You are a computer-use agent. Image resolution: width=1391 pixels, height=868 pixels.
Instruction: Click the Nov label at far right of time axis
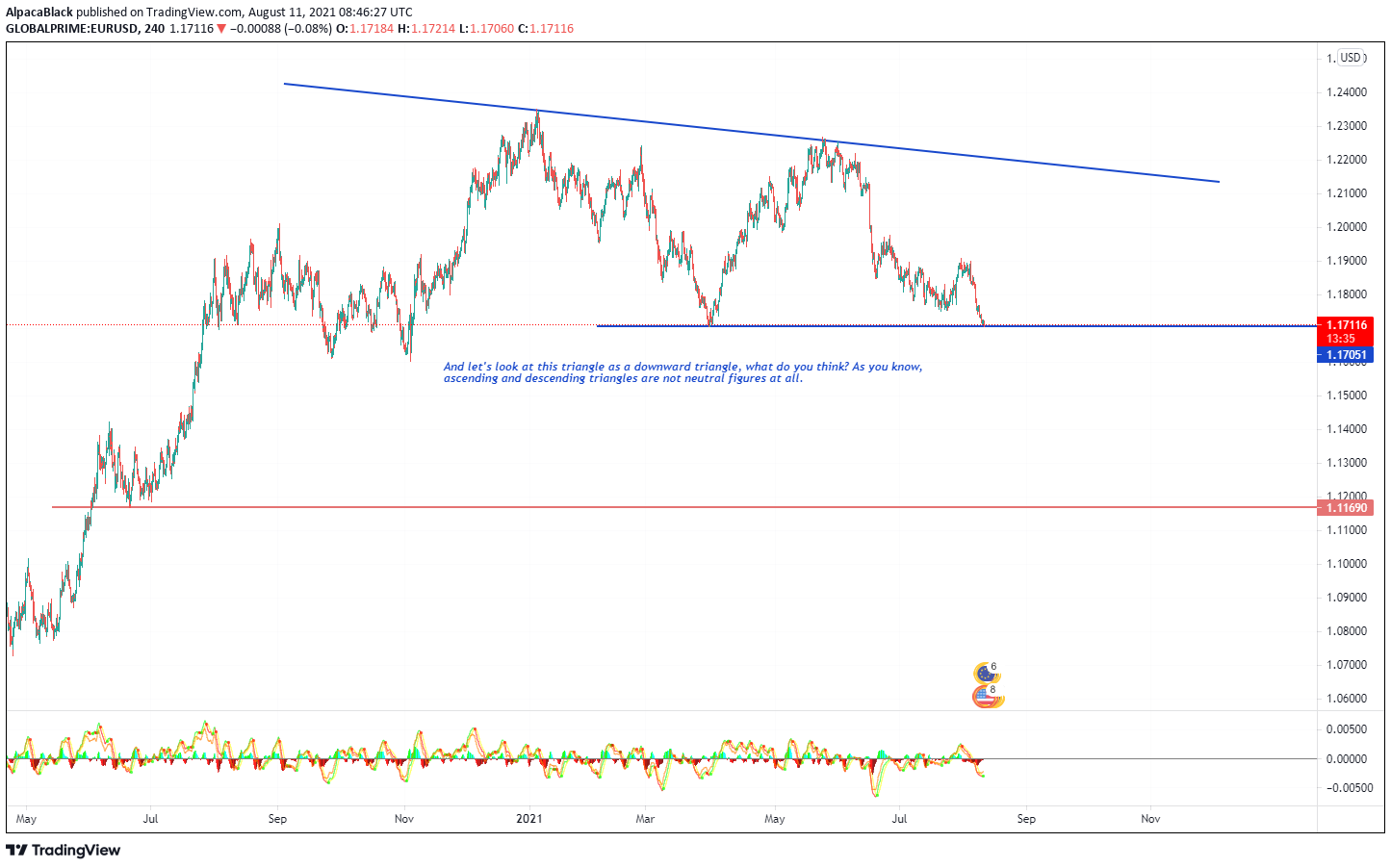tap(1150, 819)
